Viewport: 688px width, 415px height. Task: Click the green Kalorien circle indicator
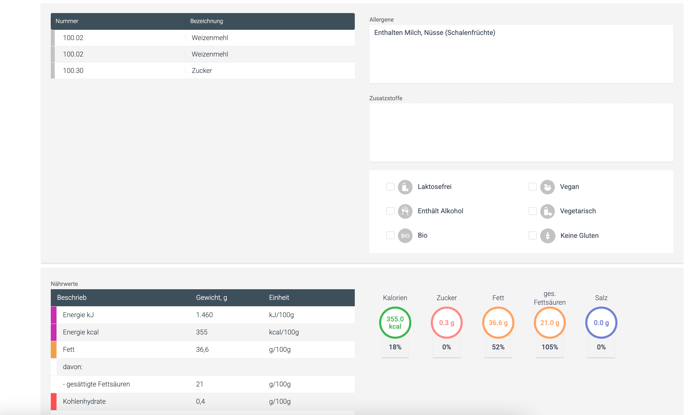[x=395, y=323]
